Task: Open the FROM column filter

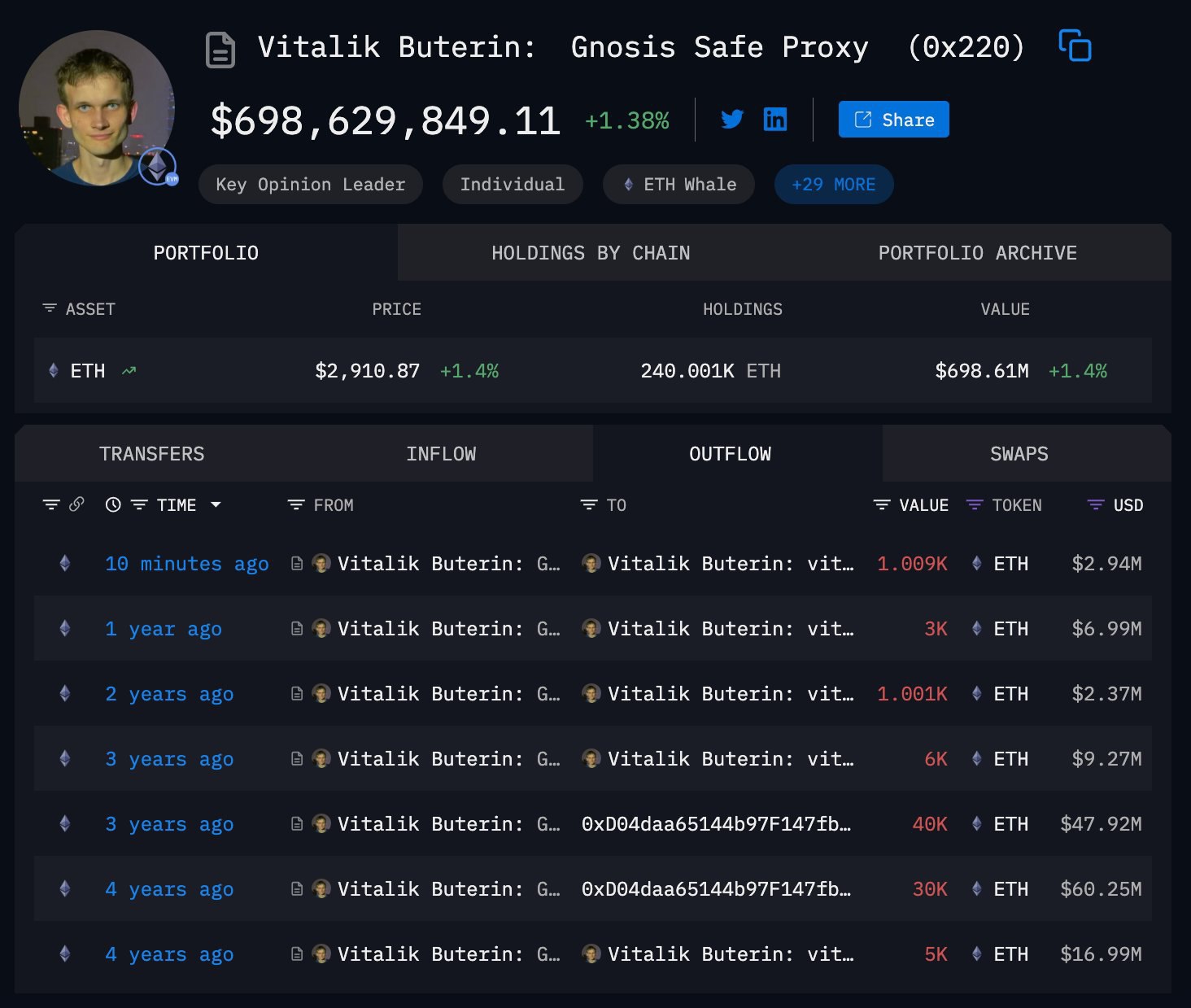Action: pyautogui.click(x=296, y=505)
